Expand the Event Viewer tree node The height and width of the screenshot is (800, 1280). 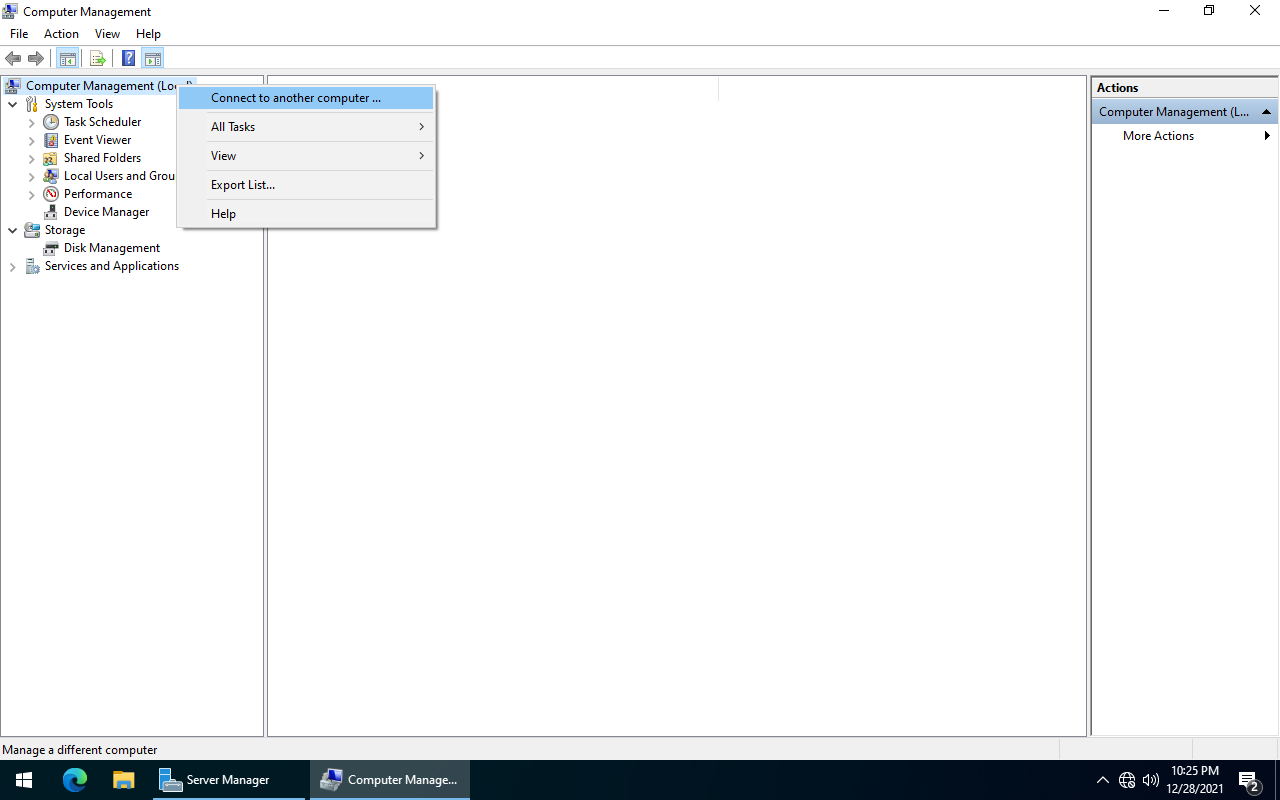[x=31, y=140]
